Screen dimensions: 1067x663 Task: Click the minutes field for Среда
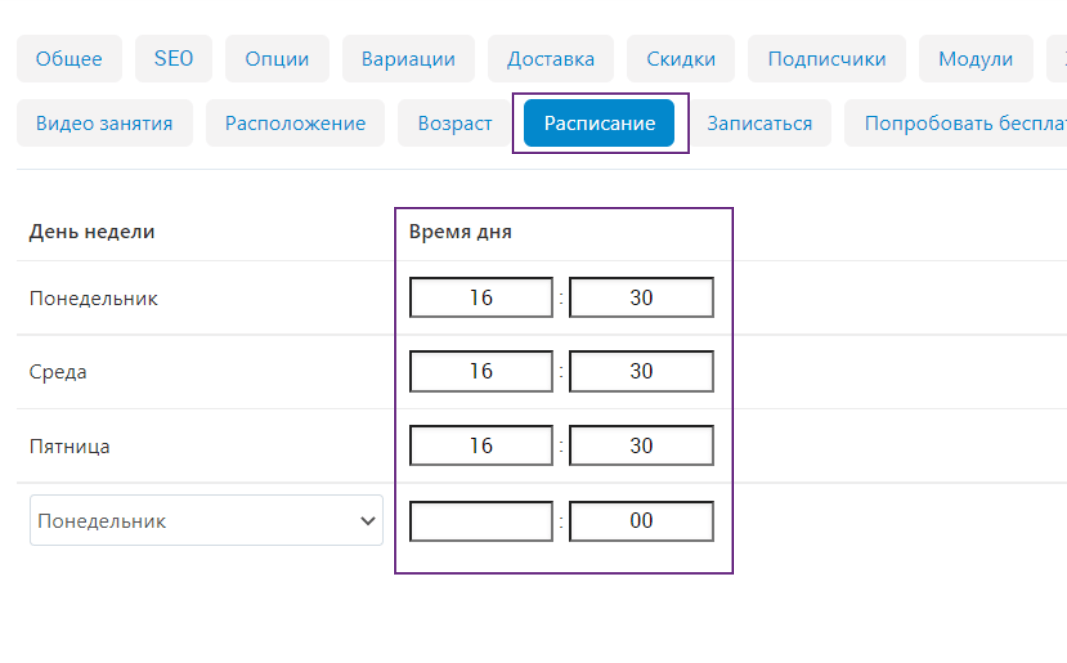coord(641,371)
